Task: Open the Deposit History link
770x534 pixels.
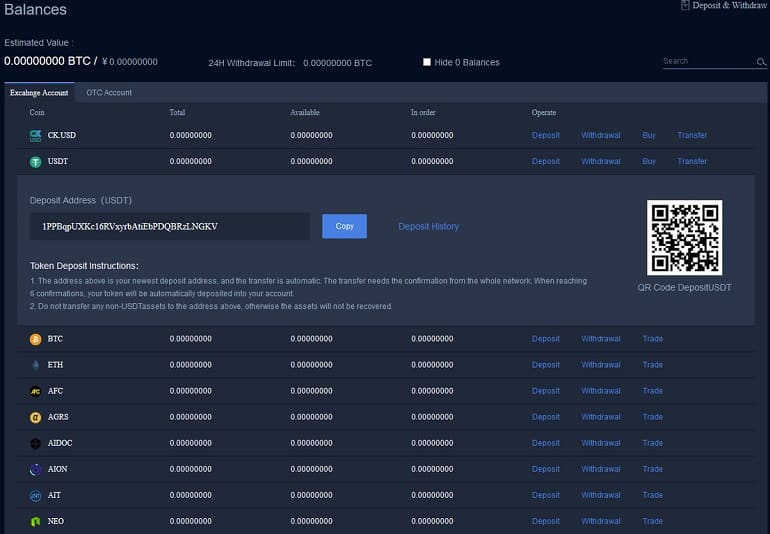Action: (x=428, y=227)
